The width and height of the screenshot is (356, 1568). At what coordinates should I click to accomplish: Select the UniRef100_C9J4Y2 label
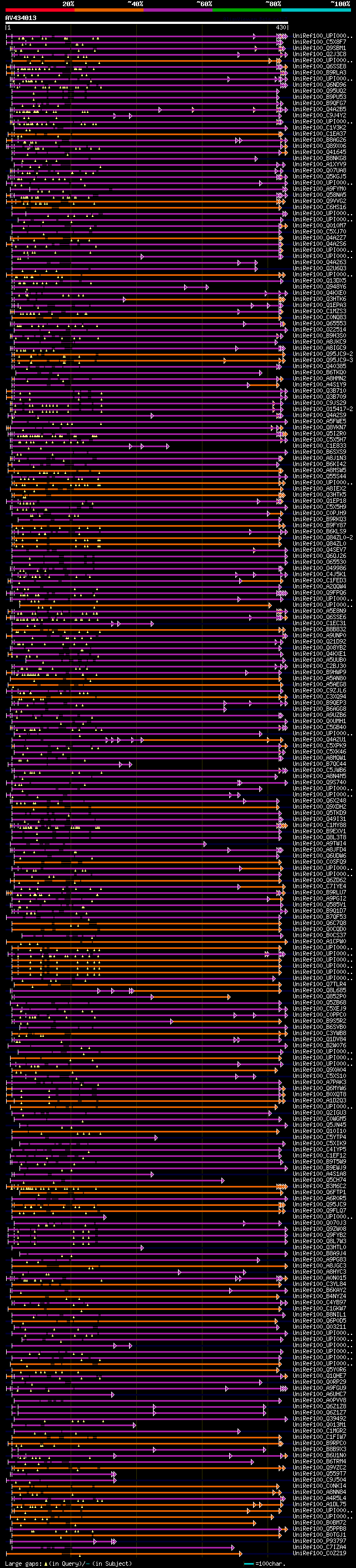[319, 116]
